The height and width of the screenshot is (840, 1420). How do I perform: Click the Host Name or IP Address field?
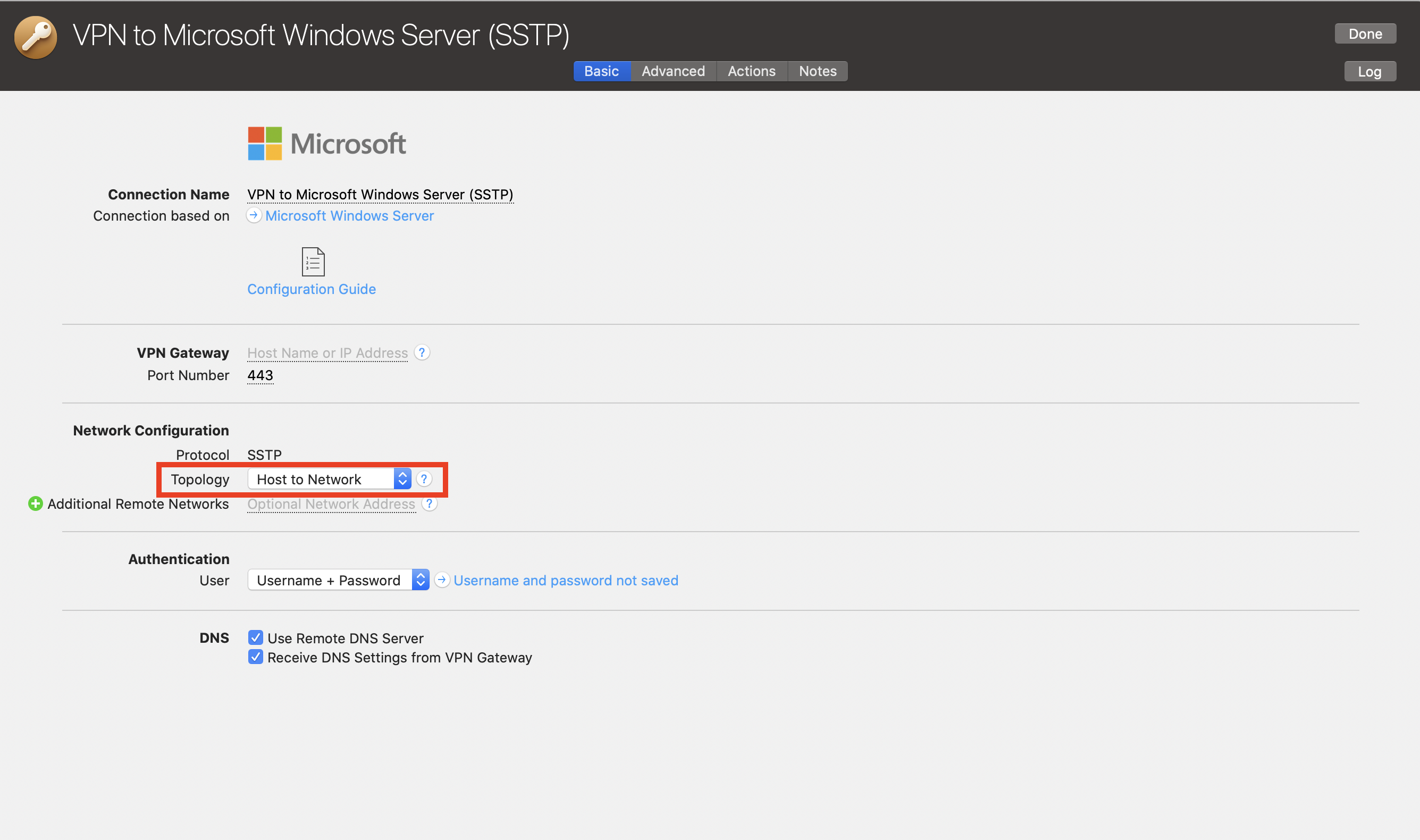[x=327, y=353]
